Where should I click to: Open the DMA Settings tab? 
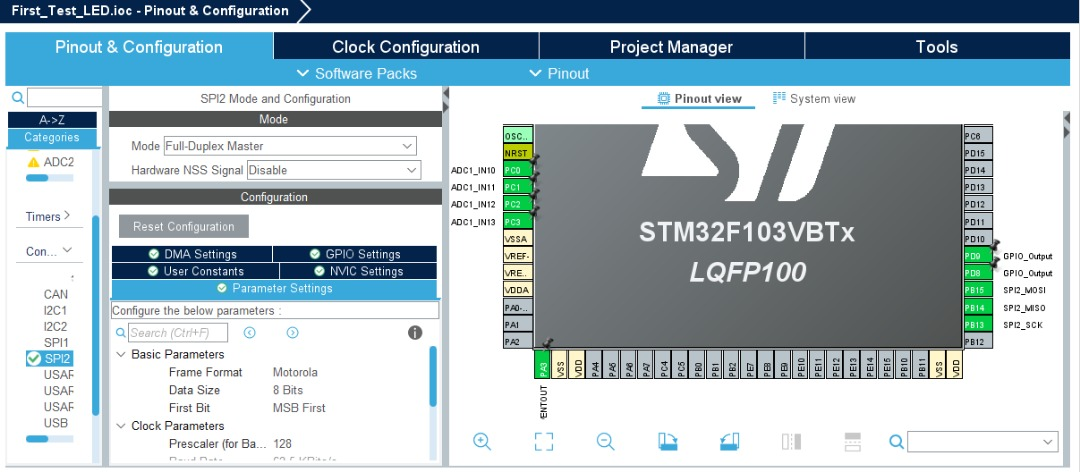point(192,254)
